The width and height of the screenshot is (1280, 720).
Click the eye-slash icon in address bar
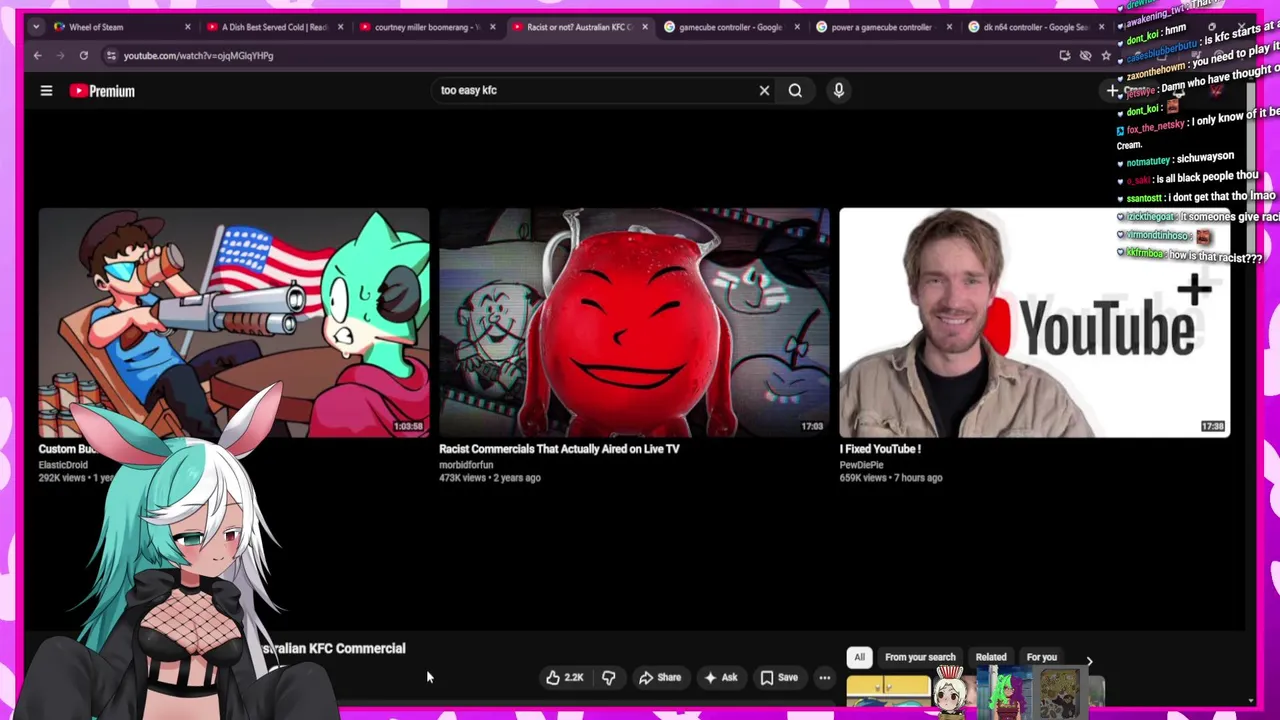(x=1085, y=56)
